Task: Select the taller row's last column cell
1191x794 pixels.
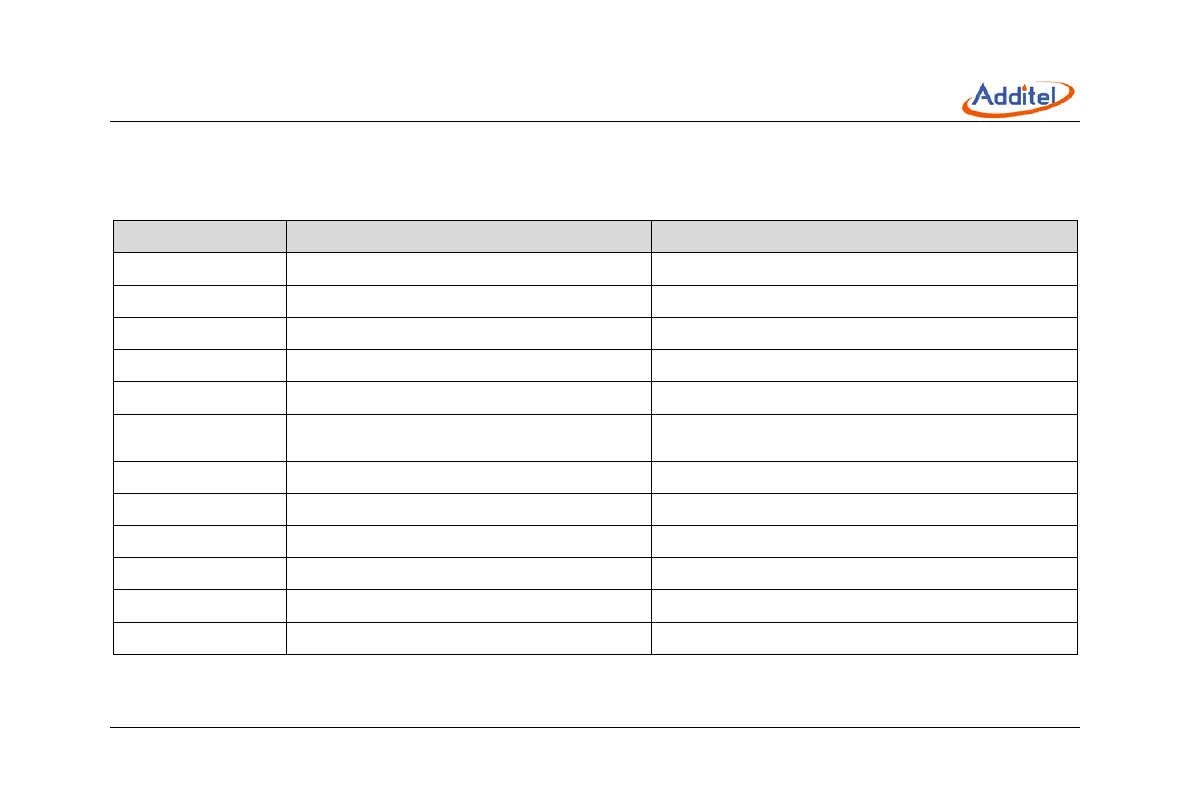Action: click(864, 437)
